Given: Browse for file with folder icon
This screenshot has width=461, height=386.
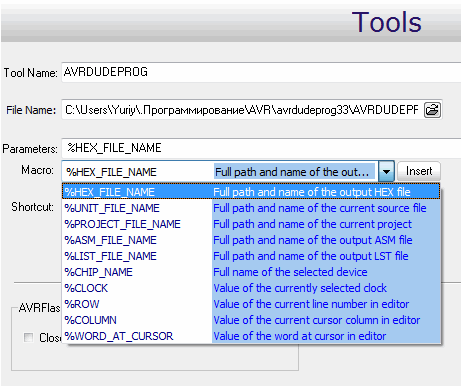Looking at the screenshot, I should (433, 110).
